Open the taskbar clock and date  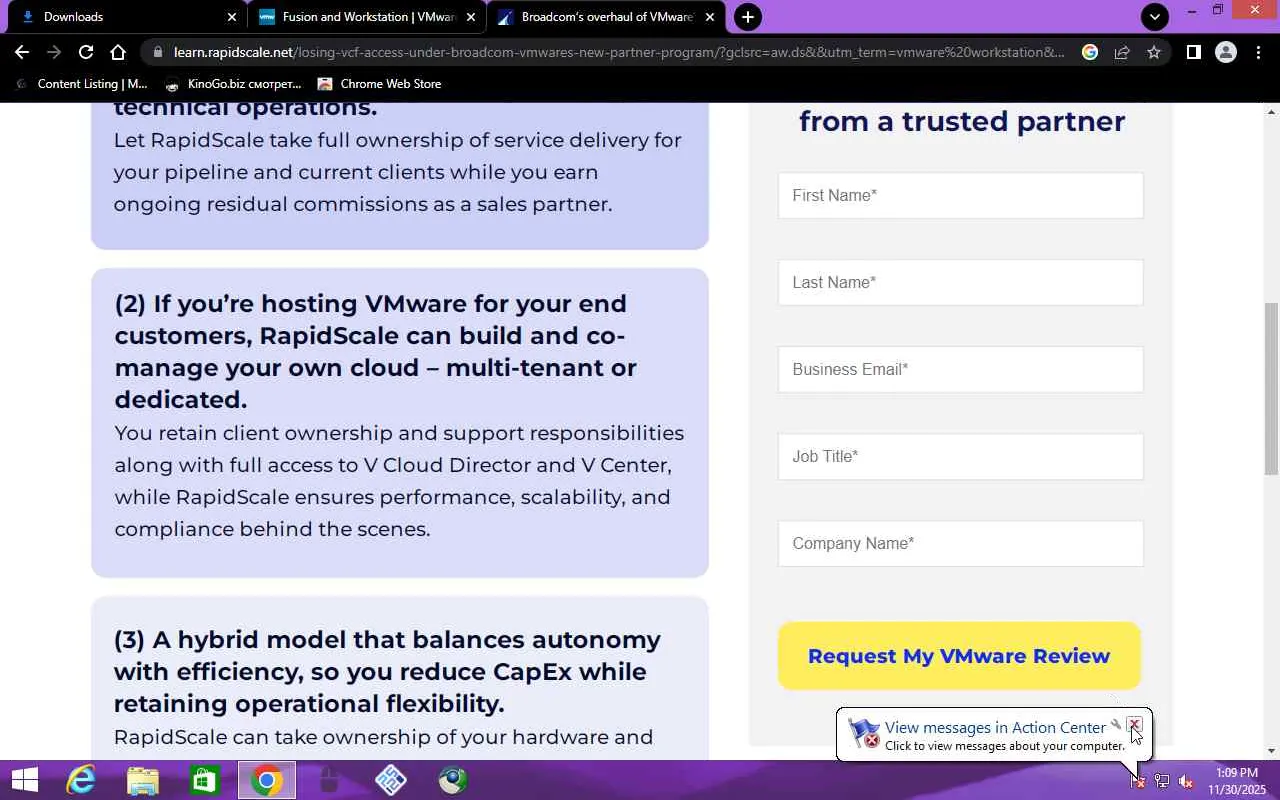[1237, 781]
